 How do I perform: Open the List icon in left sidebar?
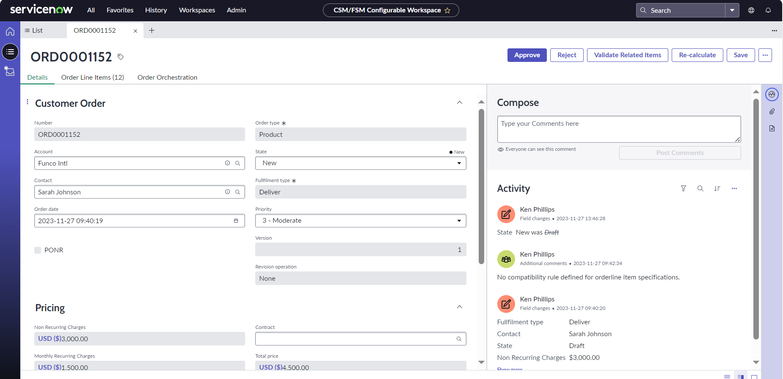(10, 51)
